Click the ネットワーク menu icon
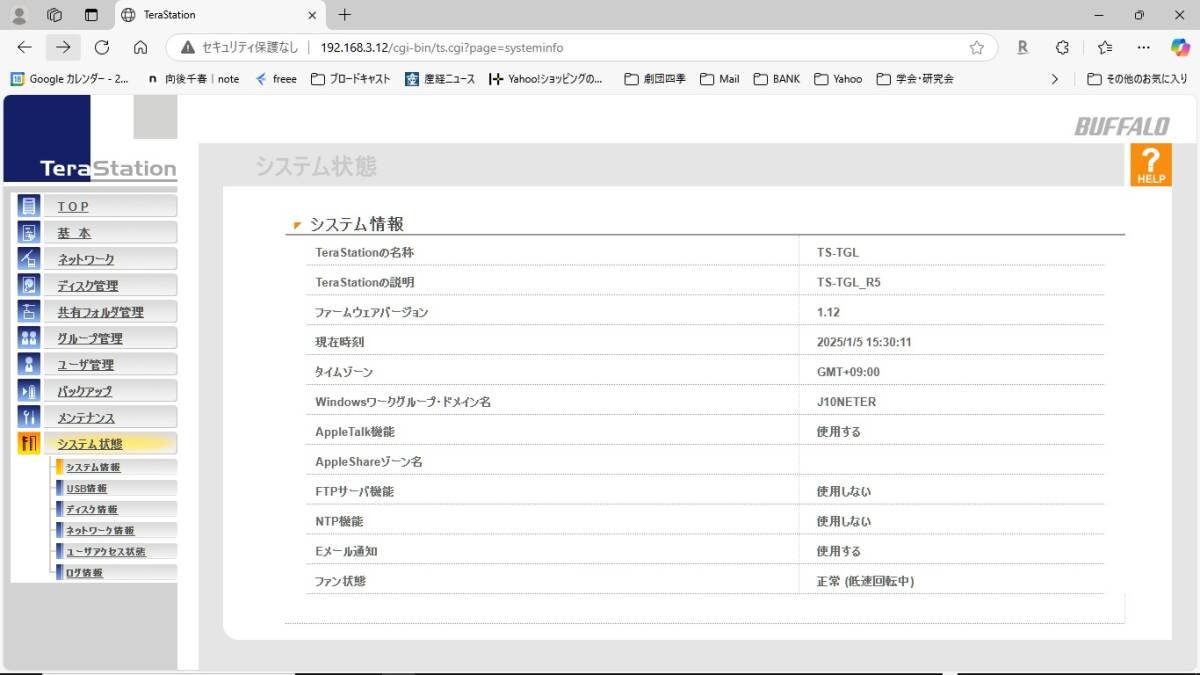Viewport: 1200px width, 675px height. click(x=29, y=259)
